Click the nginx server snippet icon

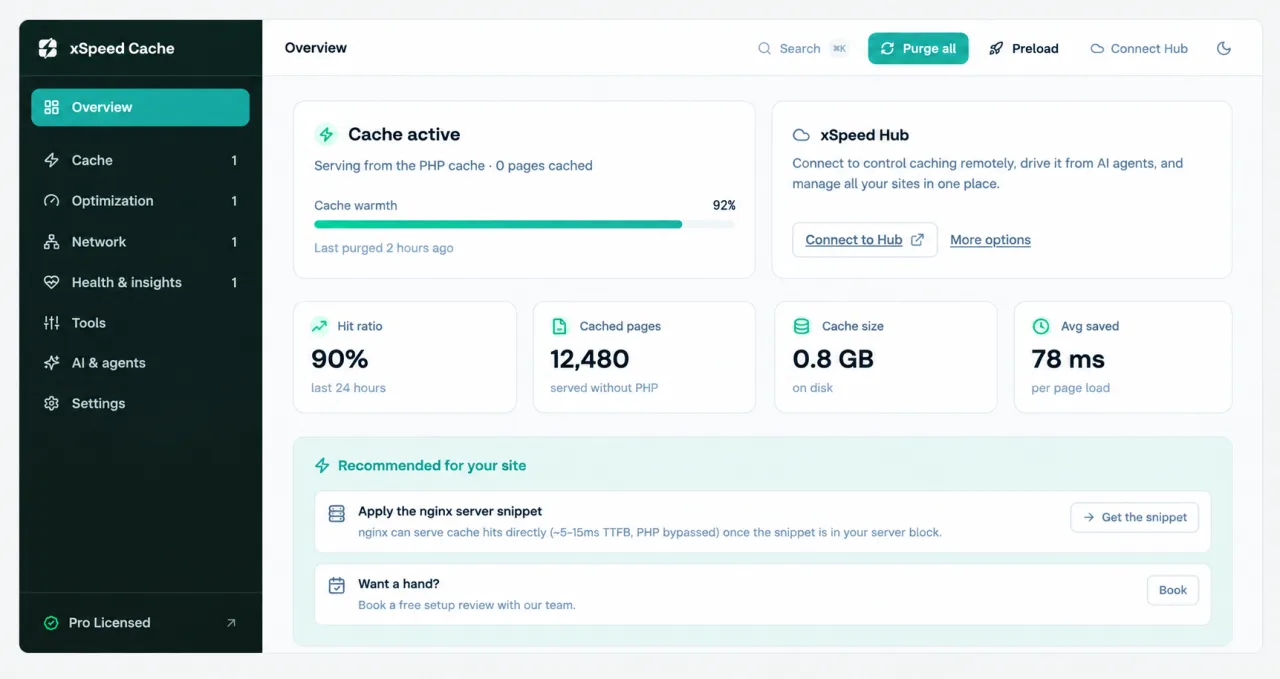coord(337,513)
